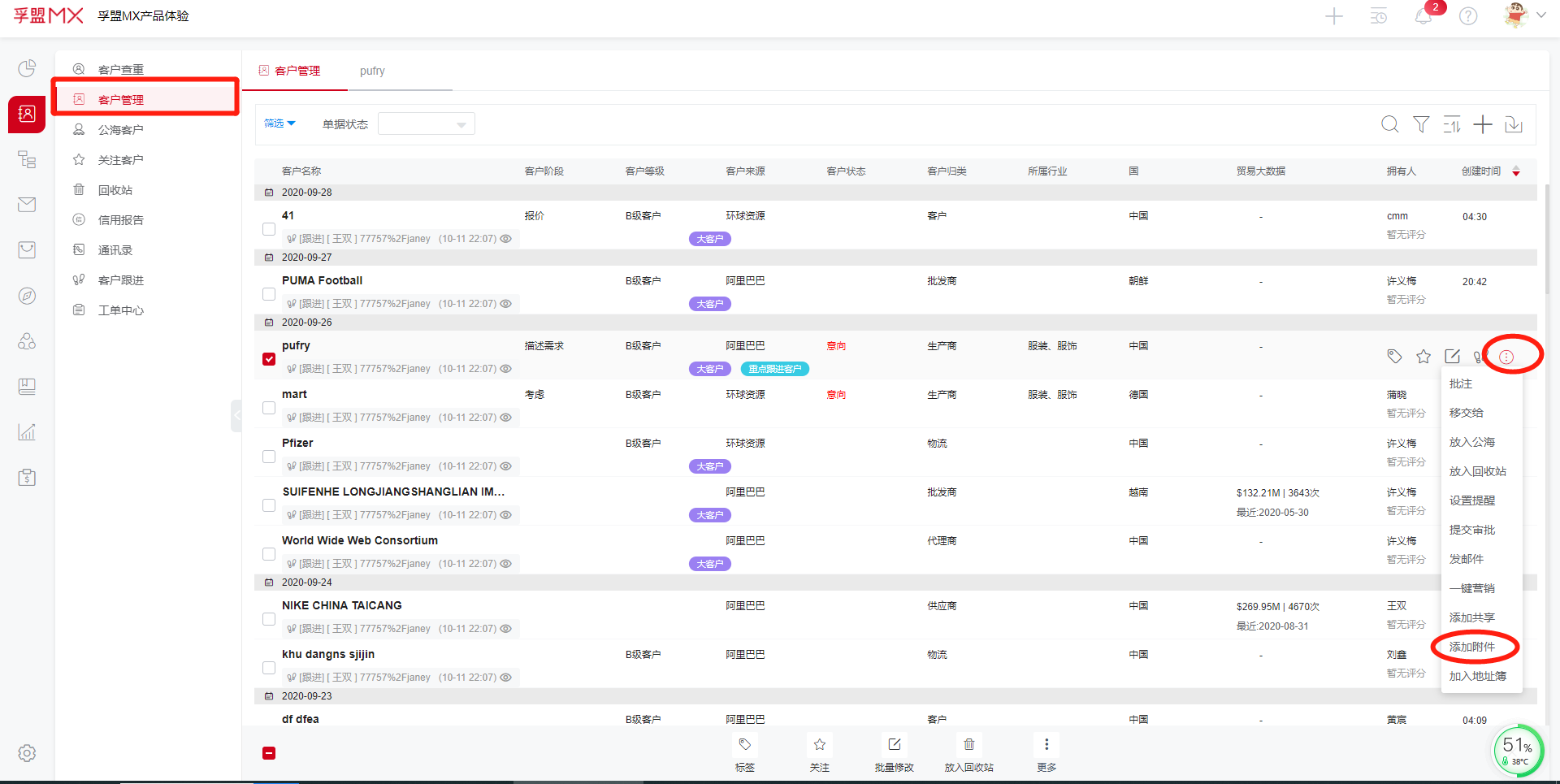
Task: Check the PUMA Football row checkbox
Action: pyautogui.click(x=269, y=294)
